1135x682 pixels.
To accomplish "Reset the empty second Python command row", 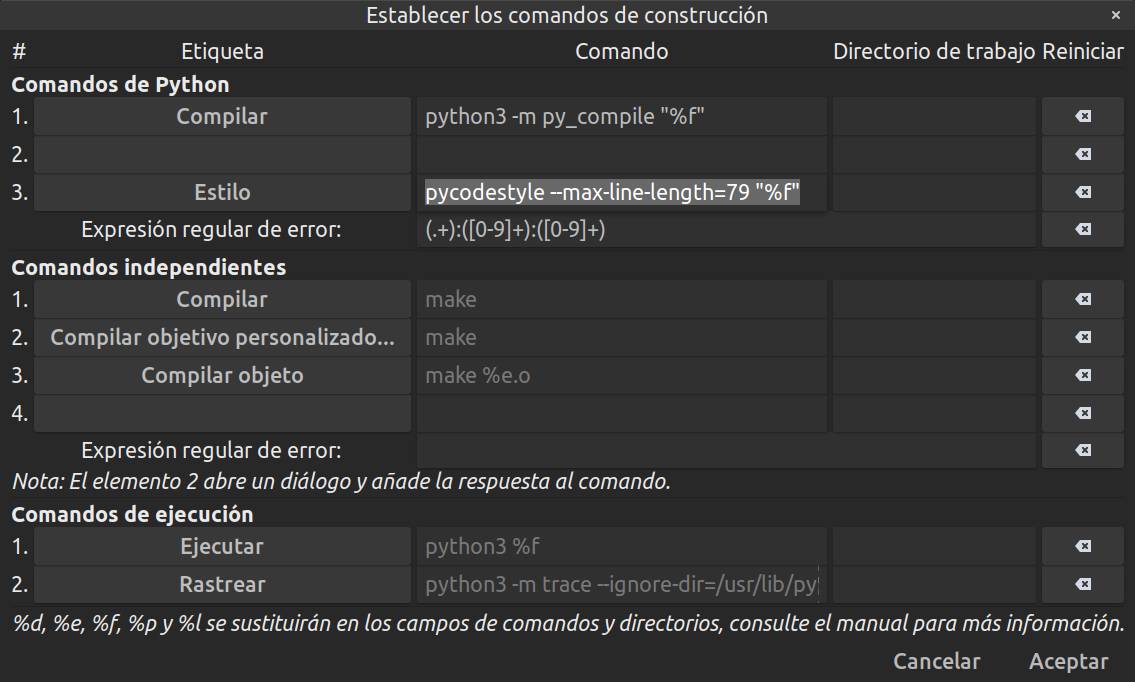I will pyautogui.click(x=1083, y=154).
